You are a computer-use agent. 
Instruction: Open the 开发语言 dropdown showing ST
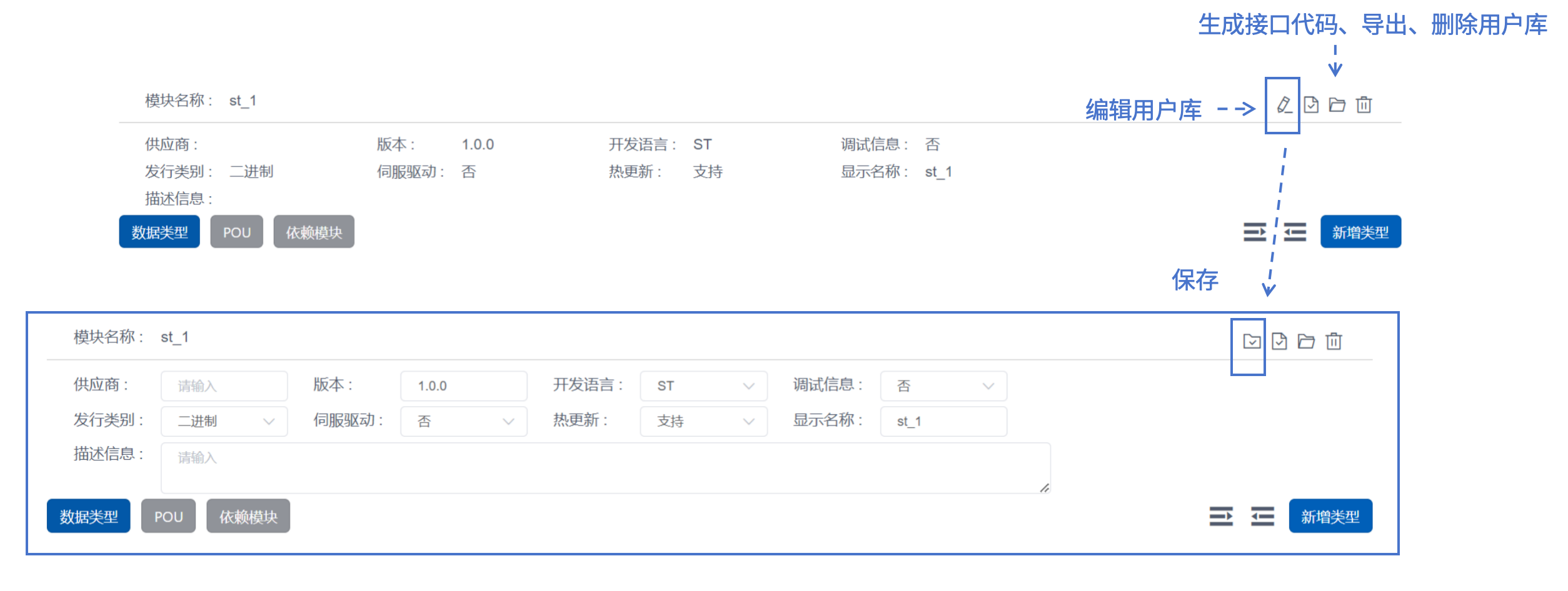pyautogui.click(x=703, y=386)
